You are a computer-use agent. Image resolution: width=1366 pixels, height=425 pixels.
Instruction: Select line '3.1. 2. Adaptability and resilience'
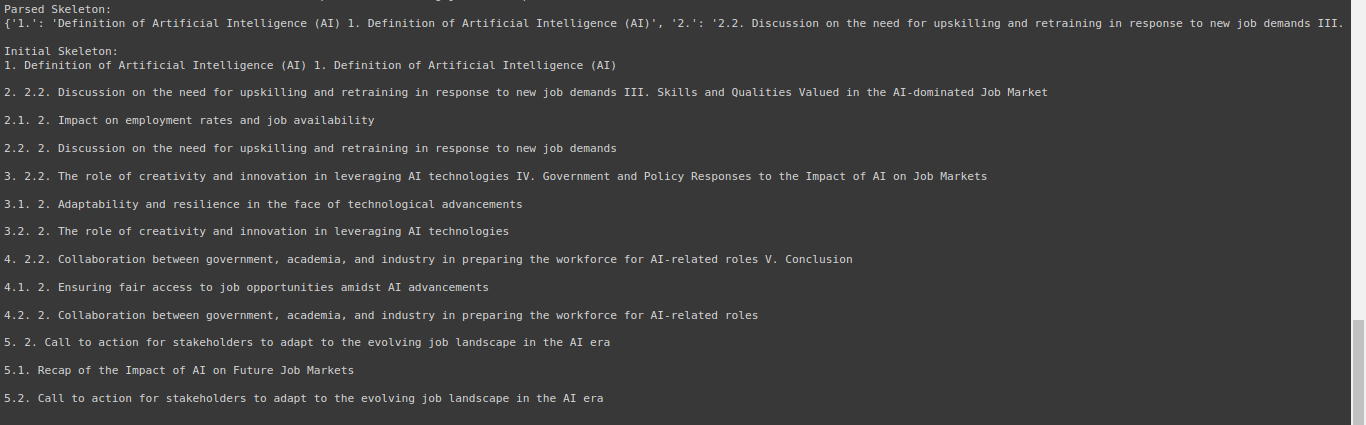(263, 204)
